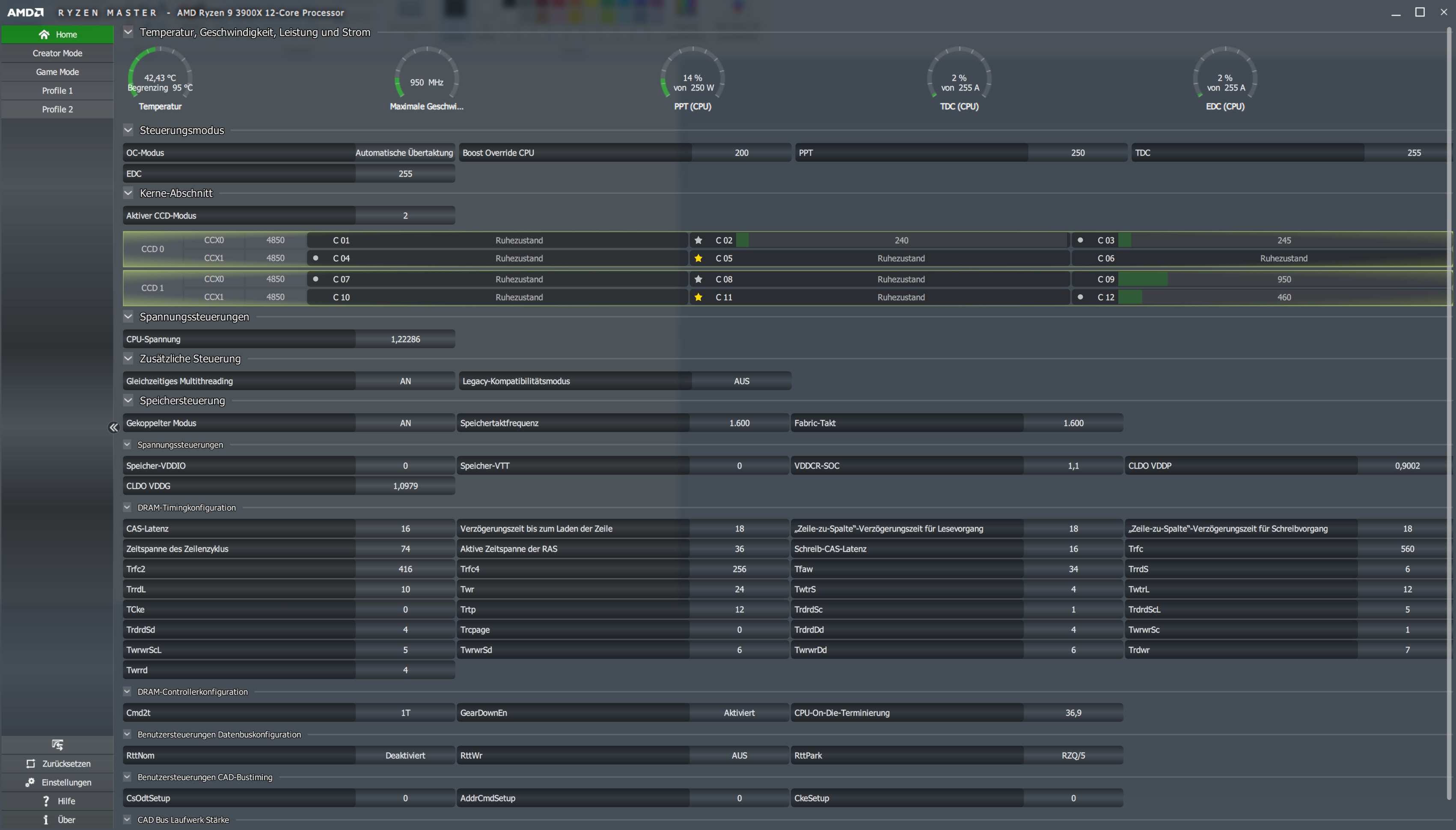Click RttPark RZQ/5 value
1456x830 pixels.
1073,755
